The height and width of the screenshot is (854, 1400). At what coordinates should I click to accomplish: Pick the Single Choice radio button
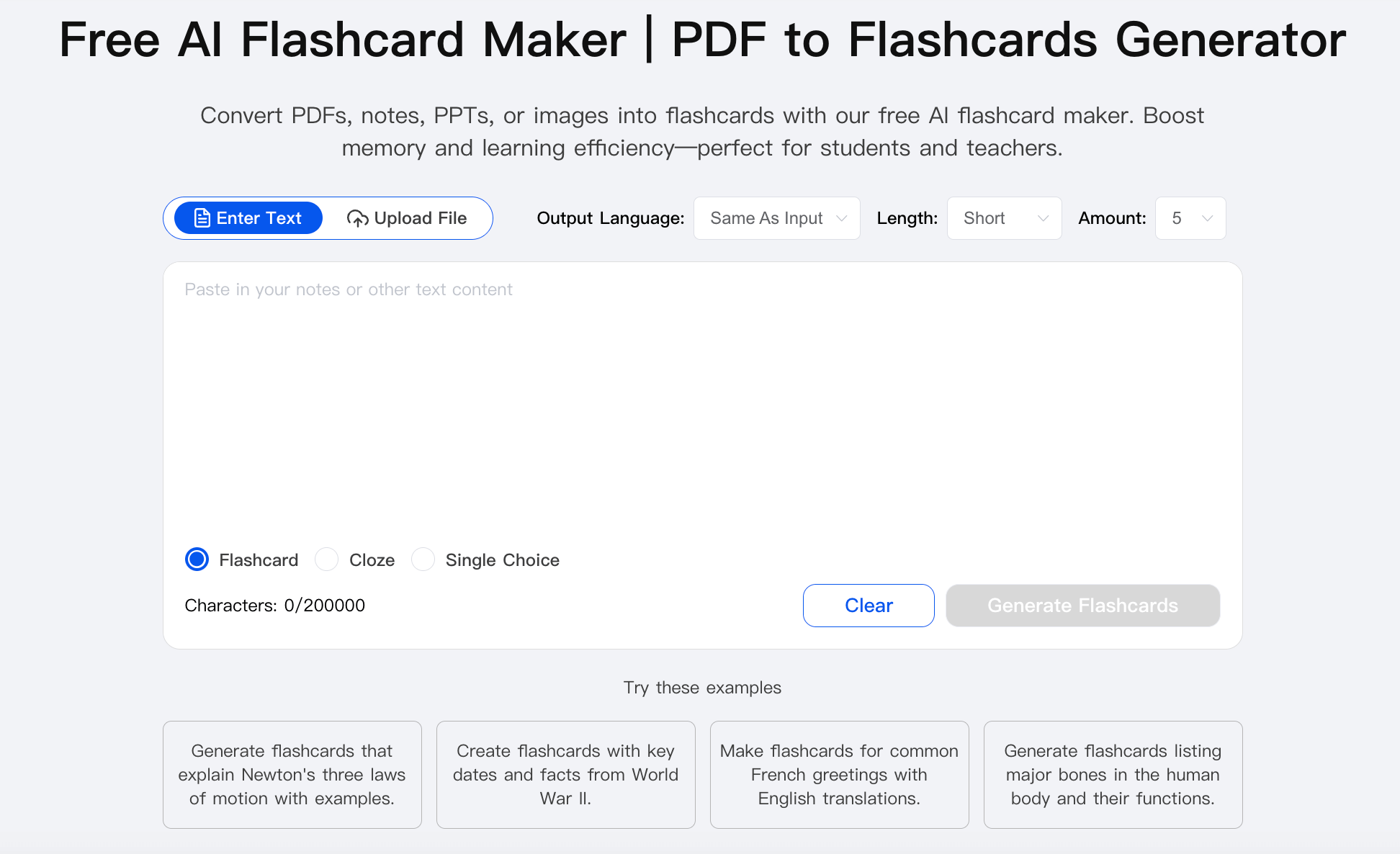pos(423,559)
